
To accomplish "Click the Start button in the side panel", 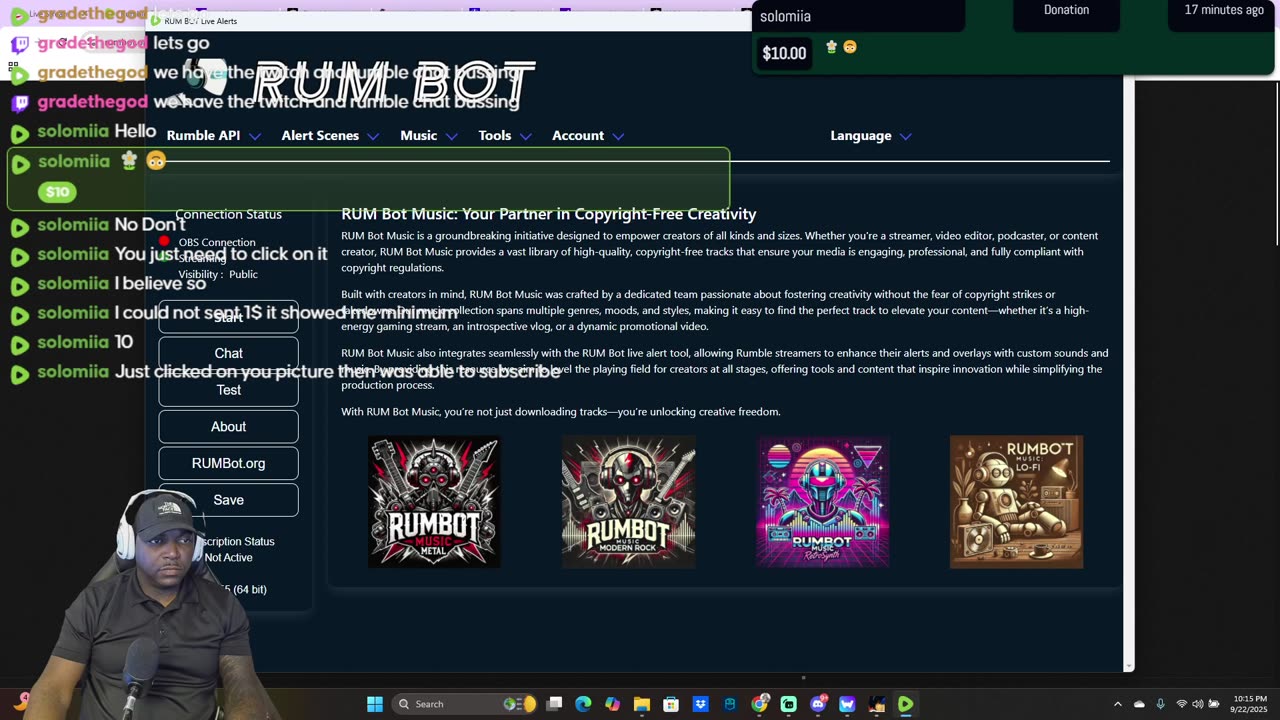I will coord(228,317).
